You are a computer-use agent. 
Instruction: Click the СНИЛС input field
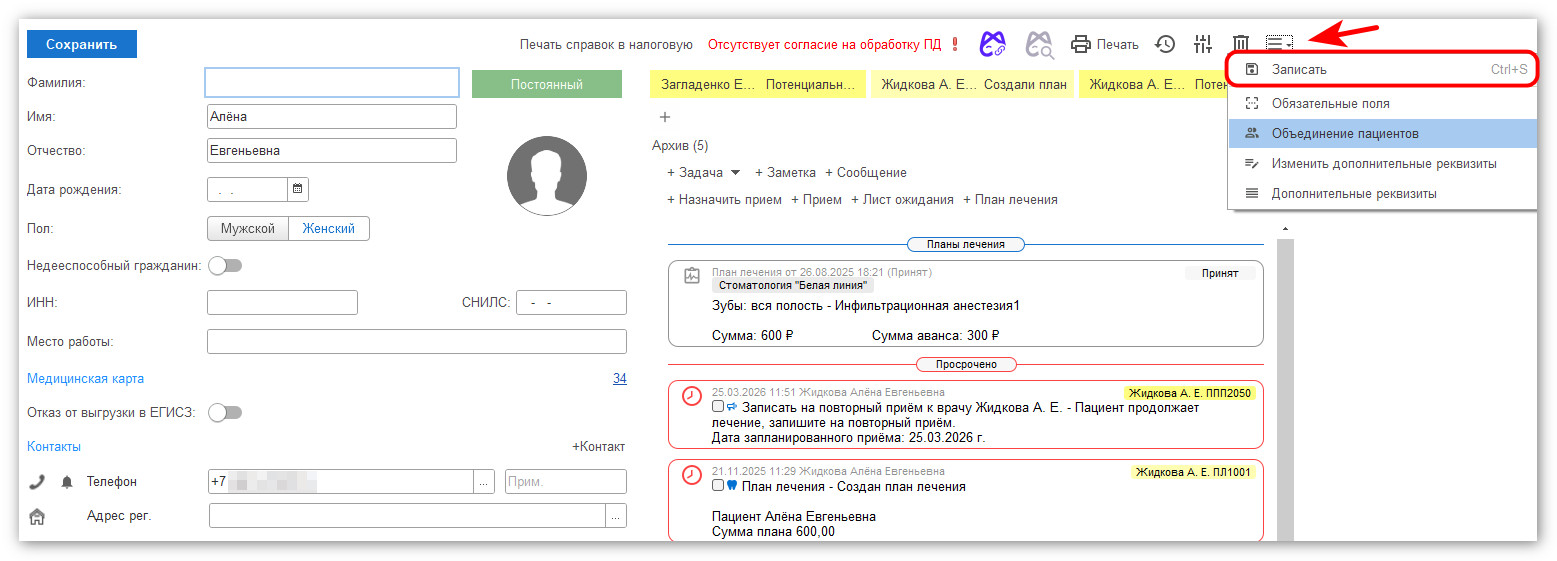click(571, 302)
